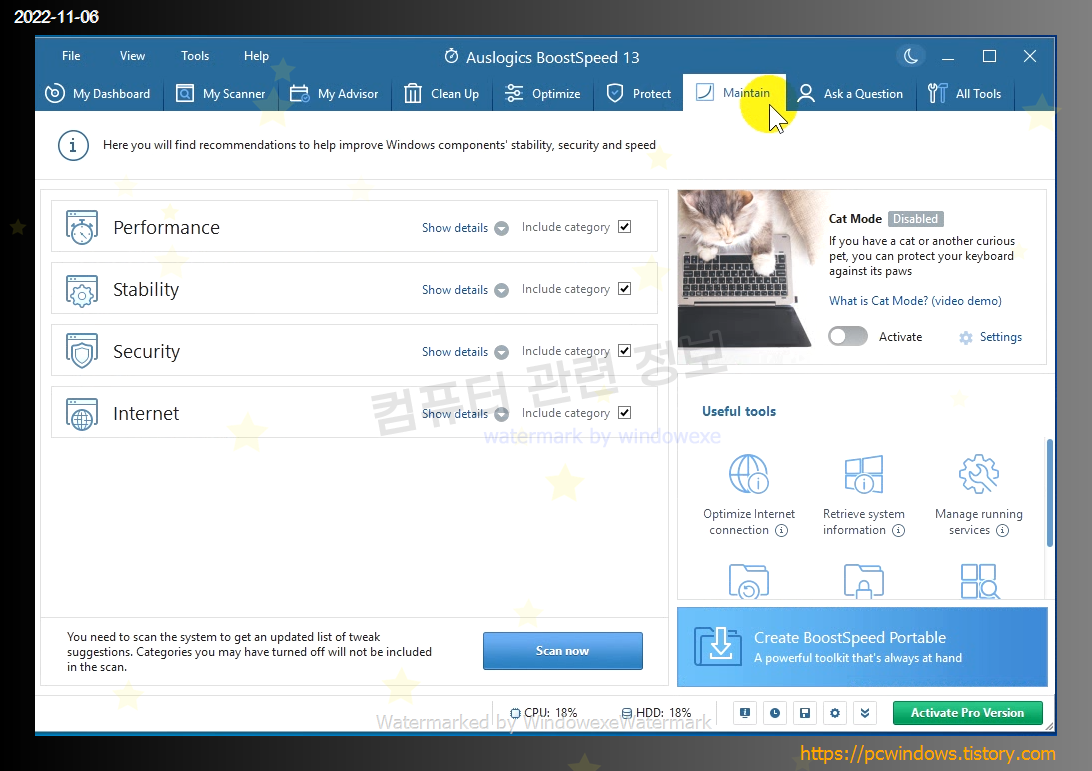Open the View menu
The width and height of the screenshot is (1092, 771).
point(132,56)
